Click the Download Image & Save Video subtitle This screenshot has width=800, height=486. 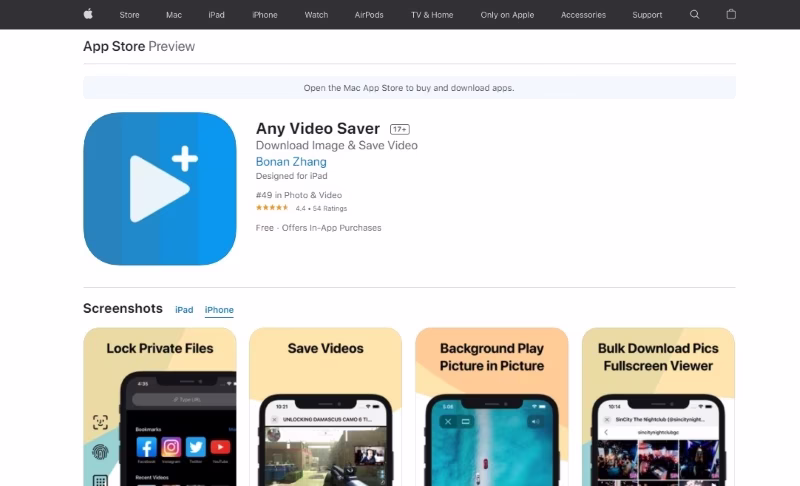[337, 145]
